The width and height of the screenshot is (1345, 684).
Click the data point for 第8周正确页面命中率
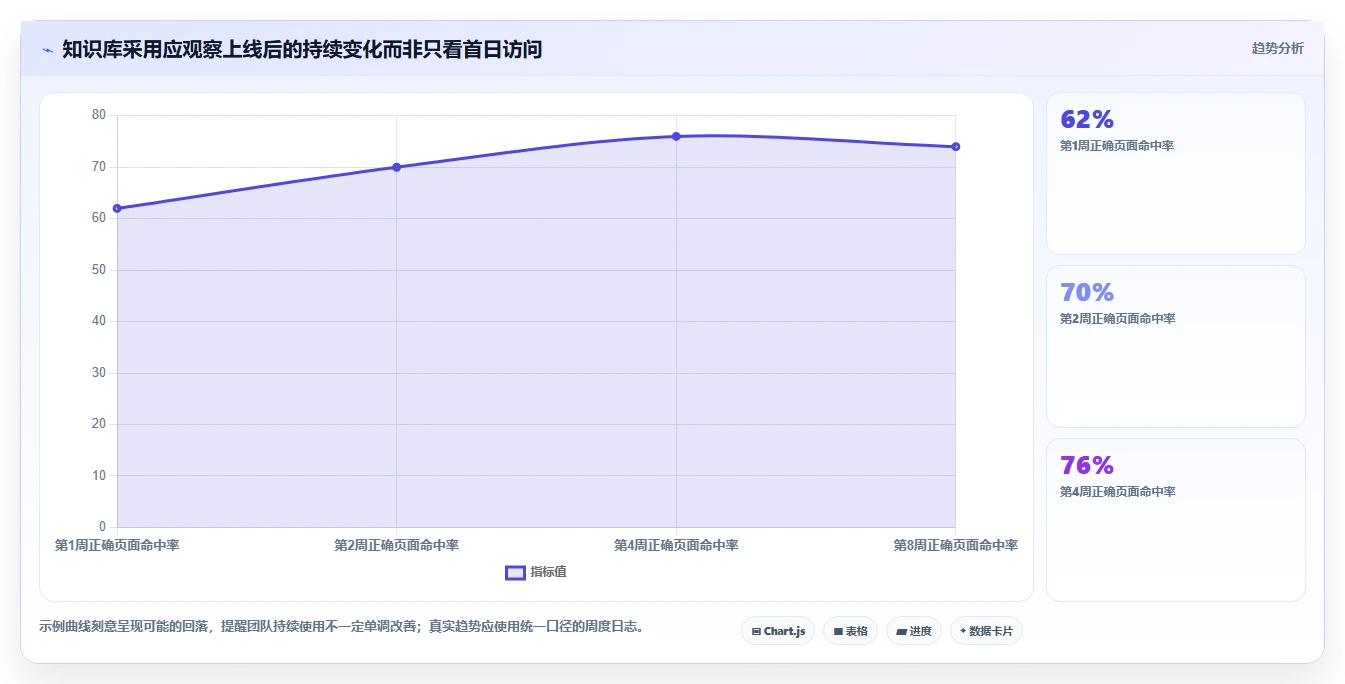coord(955,147)
